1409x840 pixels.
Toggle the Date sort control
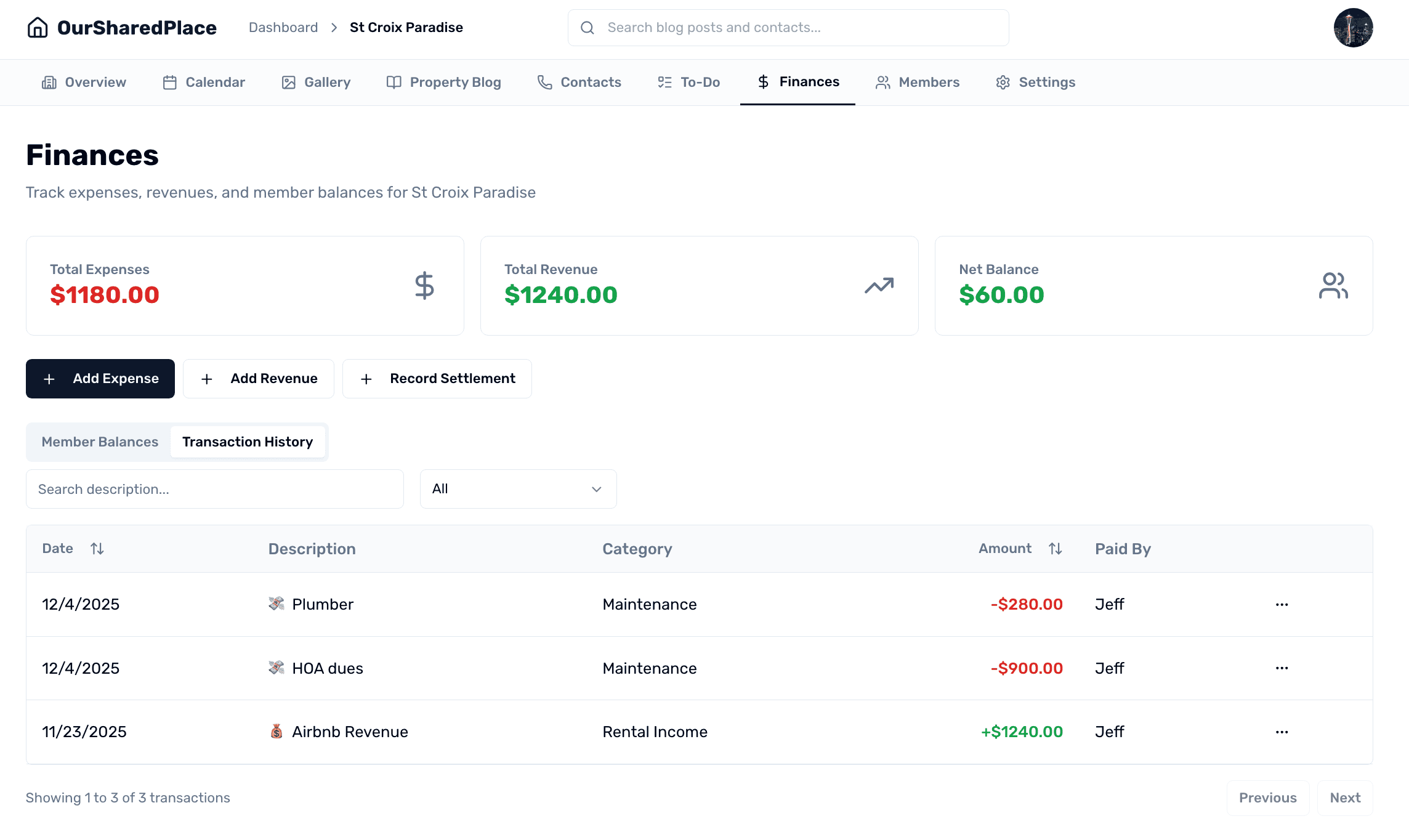[x=97, y=548]
